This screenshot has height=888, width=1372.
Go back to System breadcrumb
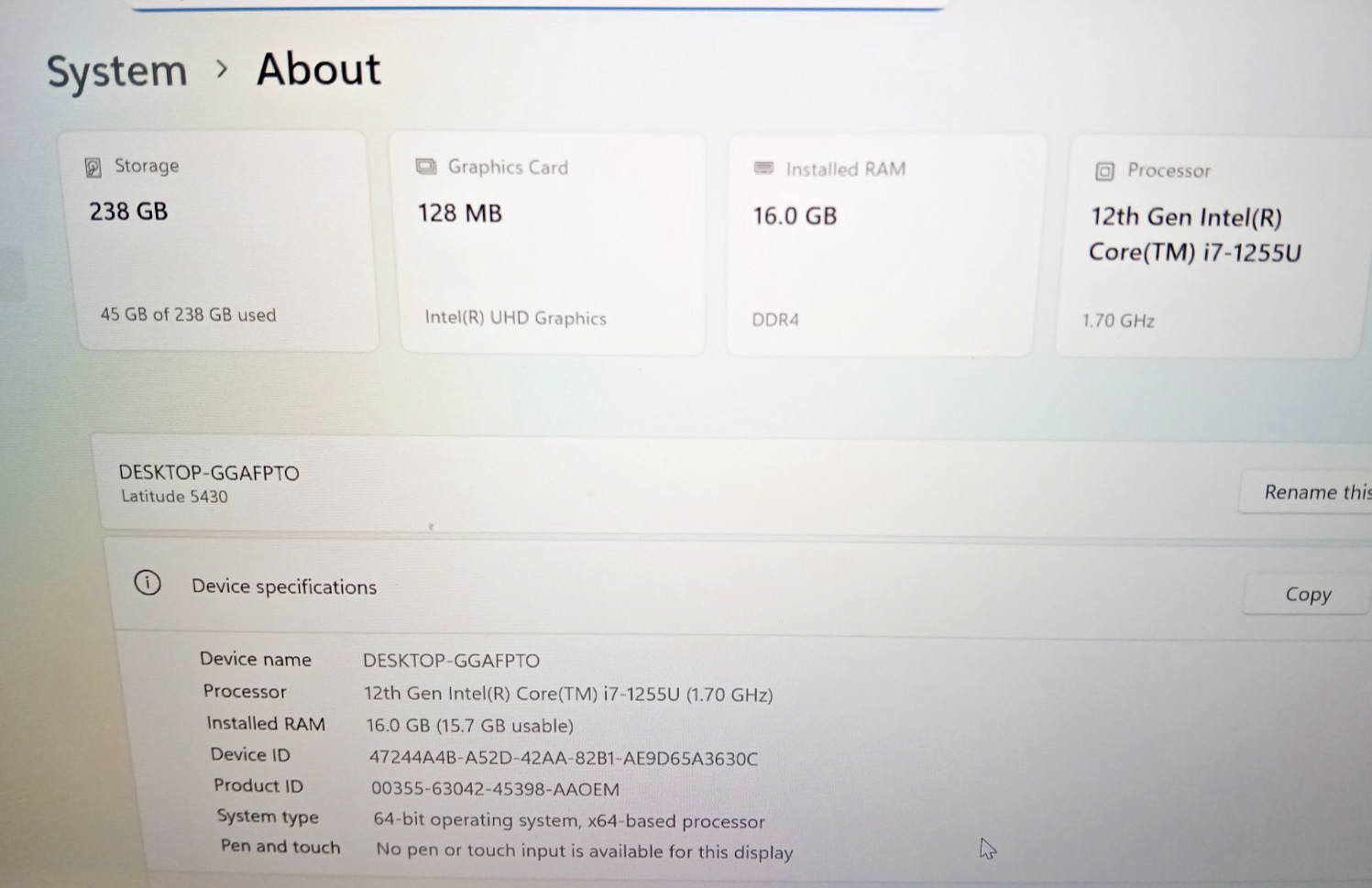[116, 71]
